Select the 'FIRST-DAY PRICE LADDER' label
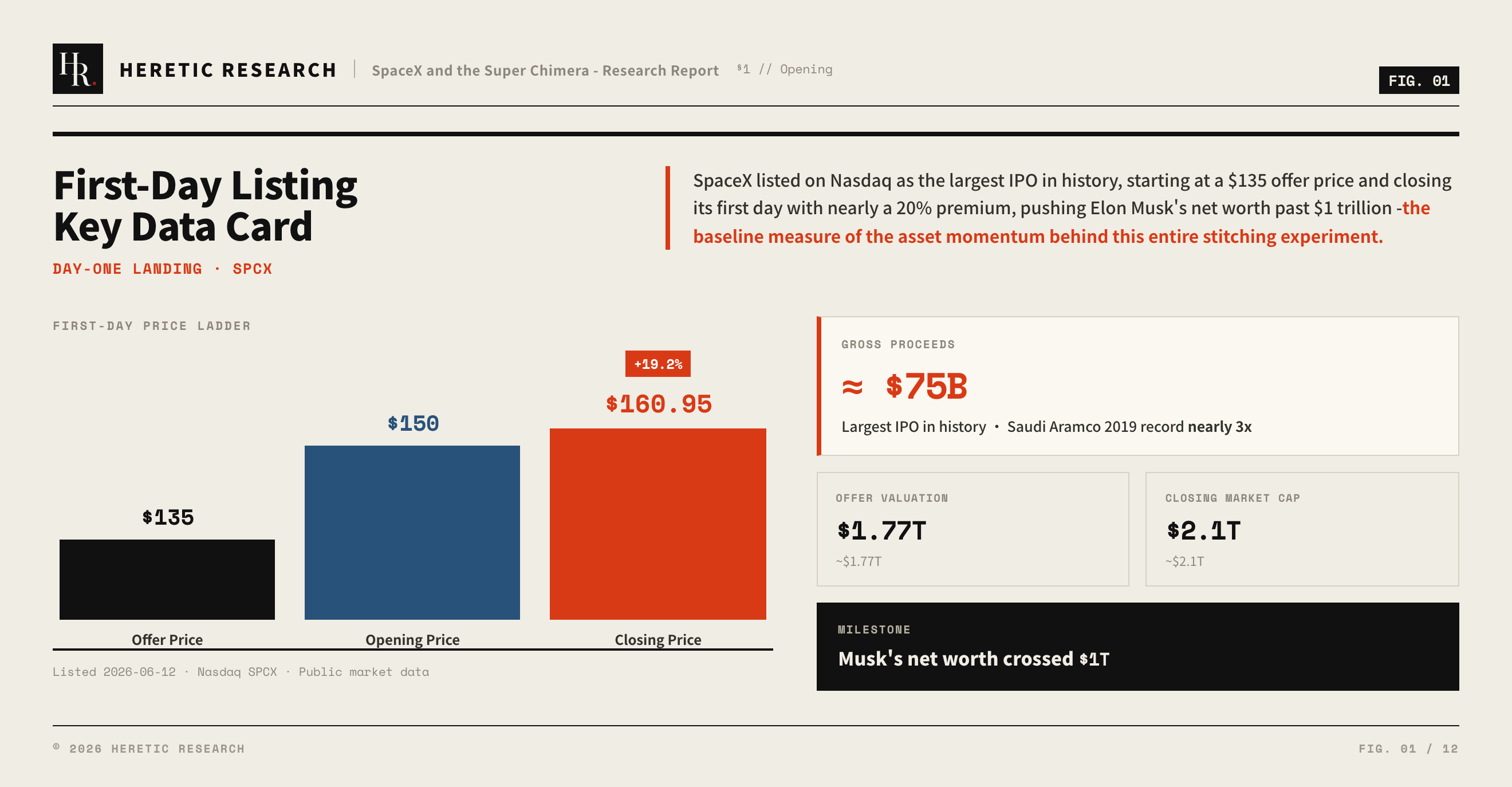1512x787 pixels. click(151, 326)
